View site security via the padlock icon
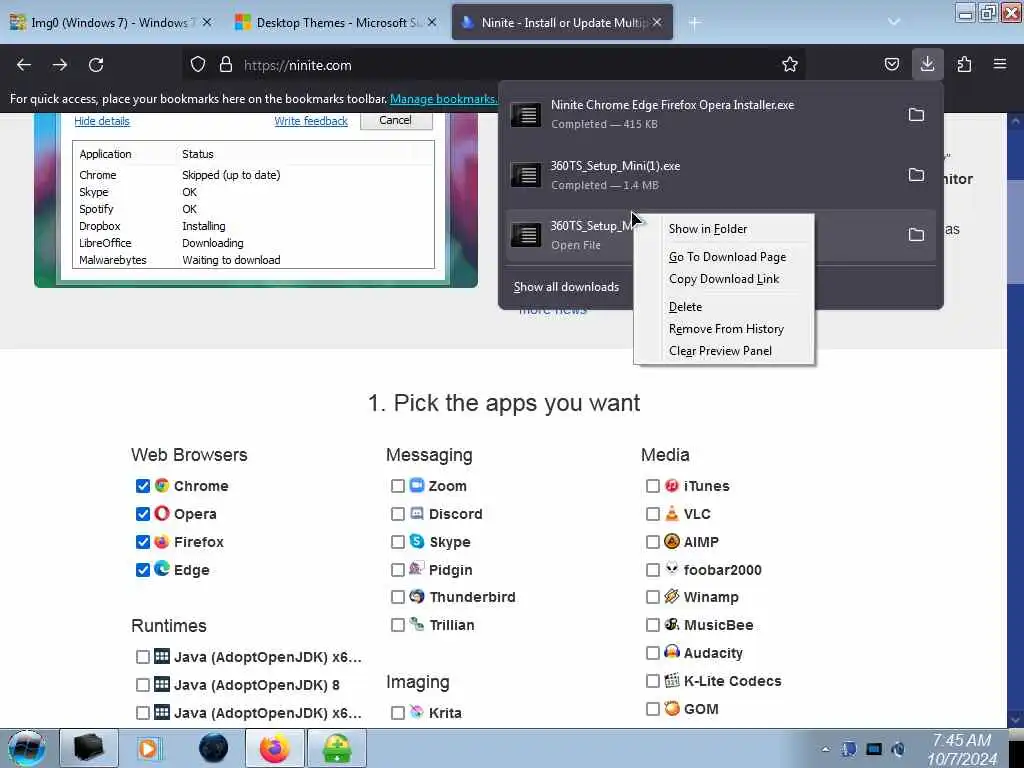The width and height of the screenshot is (1024, 768). [226, 65]
